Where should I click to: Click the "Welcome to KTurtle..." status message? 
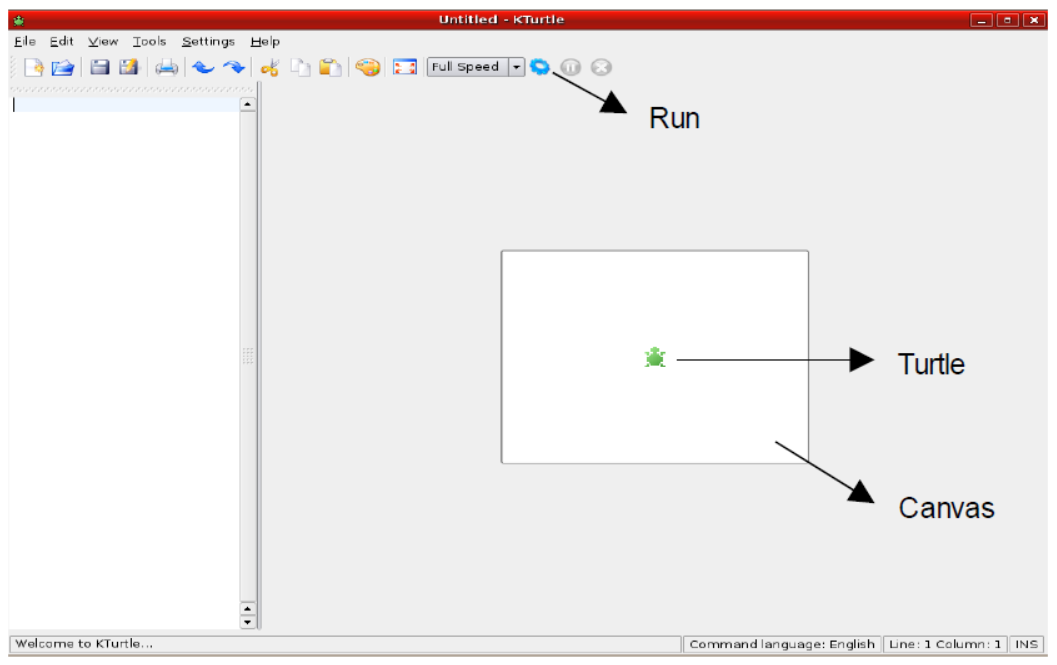point(84,643)
